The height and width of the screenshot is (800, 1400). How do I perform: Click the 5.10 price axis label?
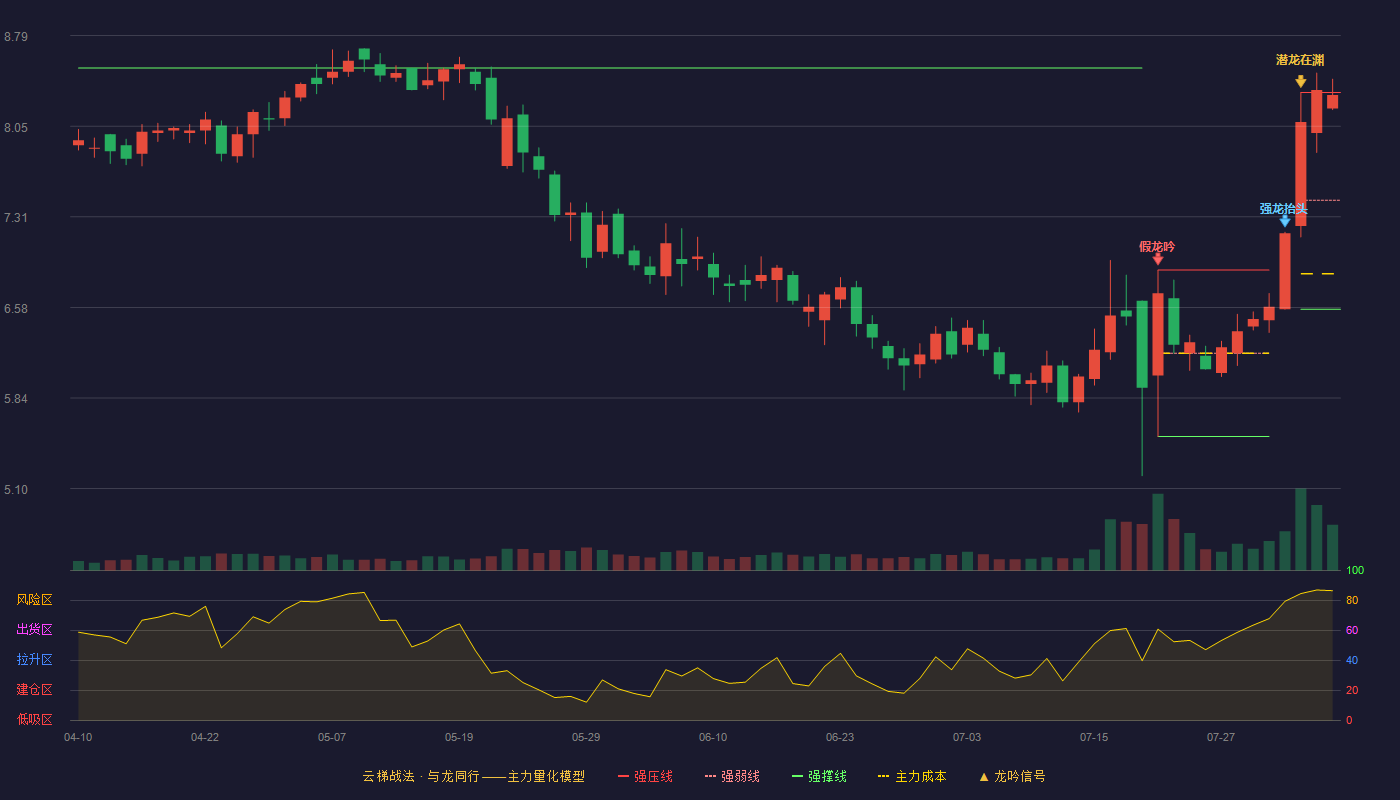pyautogui.click(x=16, y=490)
